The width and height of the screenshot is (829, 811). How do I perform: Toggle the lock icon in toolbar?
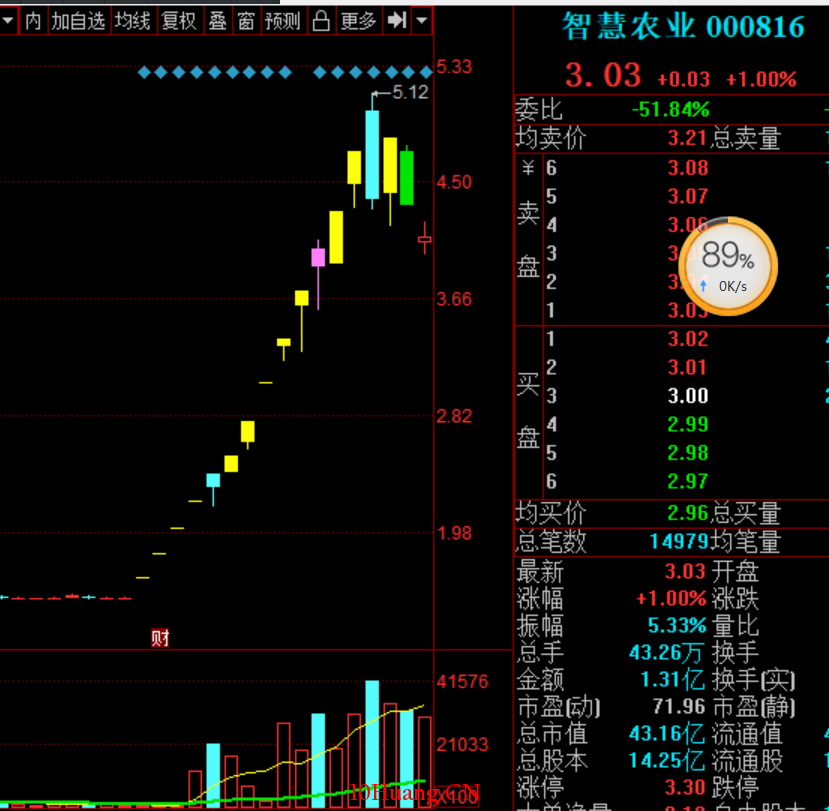321,21
